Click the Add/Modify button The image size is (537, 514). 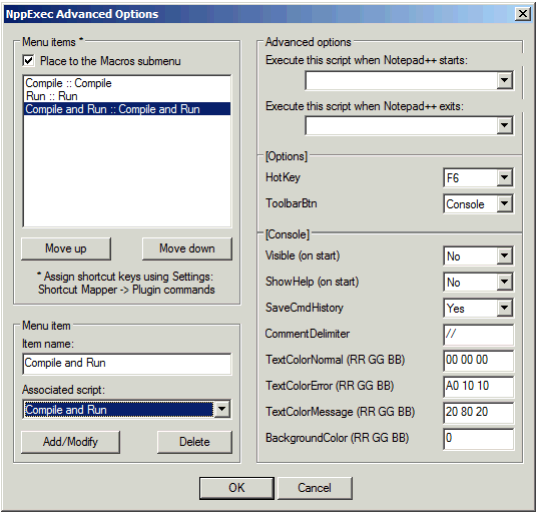71,442
